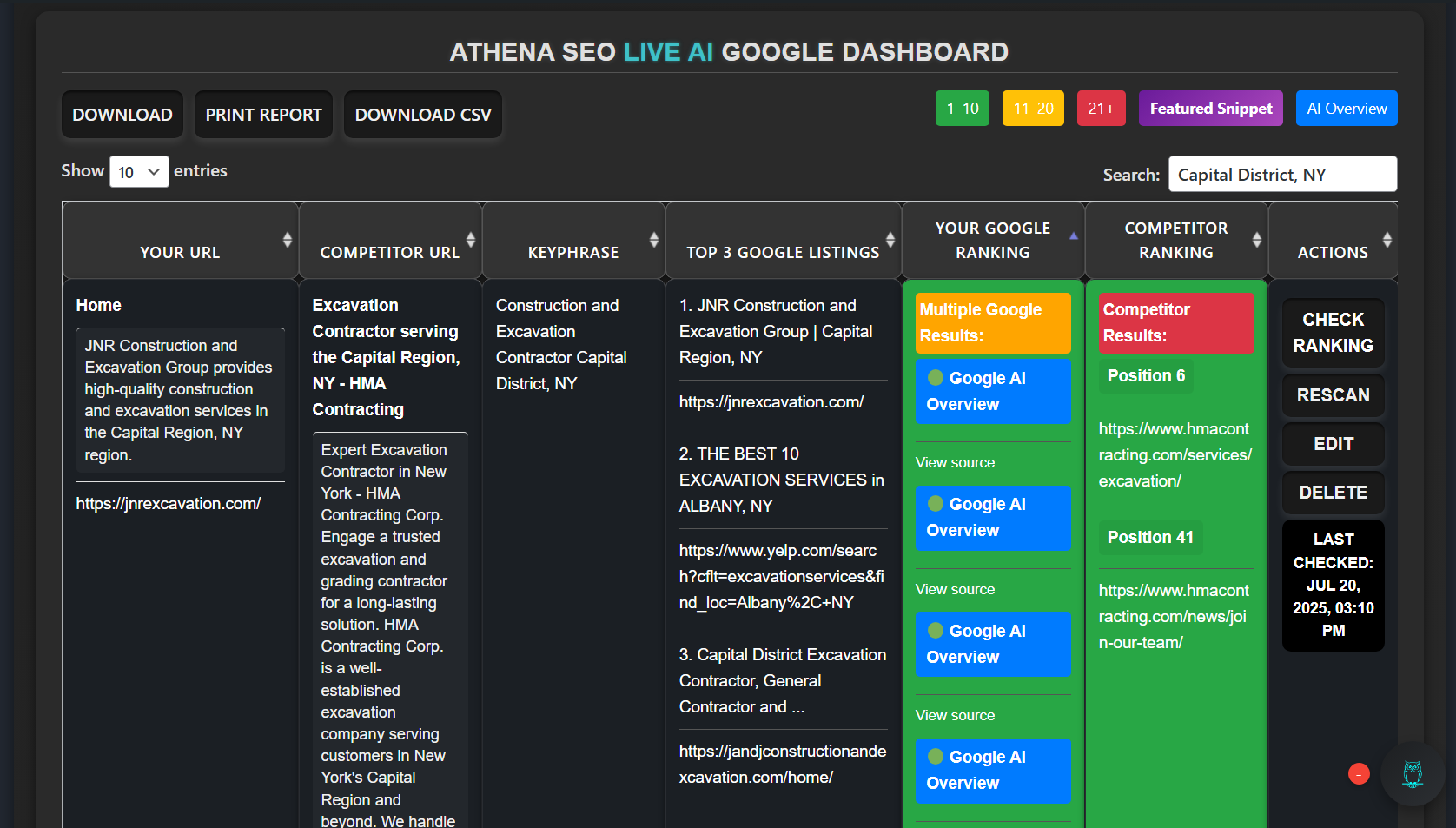Image resolution: width=1456 pixels, height=828 pixels.
Task: Click the DOWNLOAD CSV button
Action: [x=423, y=115]
